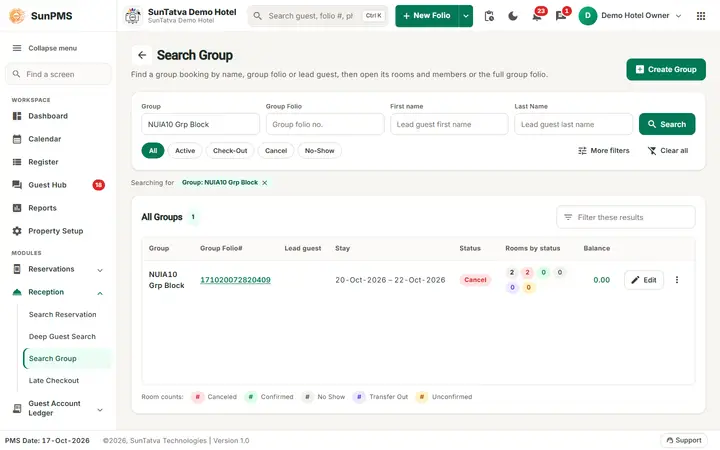The width and height of the screenshot is (720, 450).
Task: Click the Group name field
Action: [x=201, y=124]
